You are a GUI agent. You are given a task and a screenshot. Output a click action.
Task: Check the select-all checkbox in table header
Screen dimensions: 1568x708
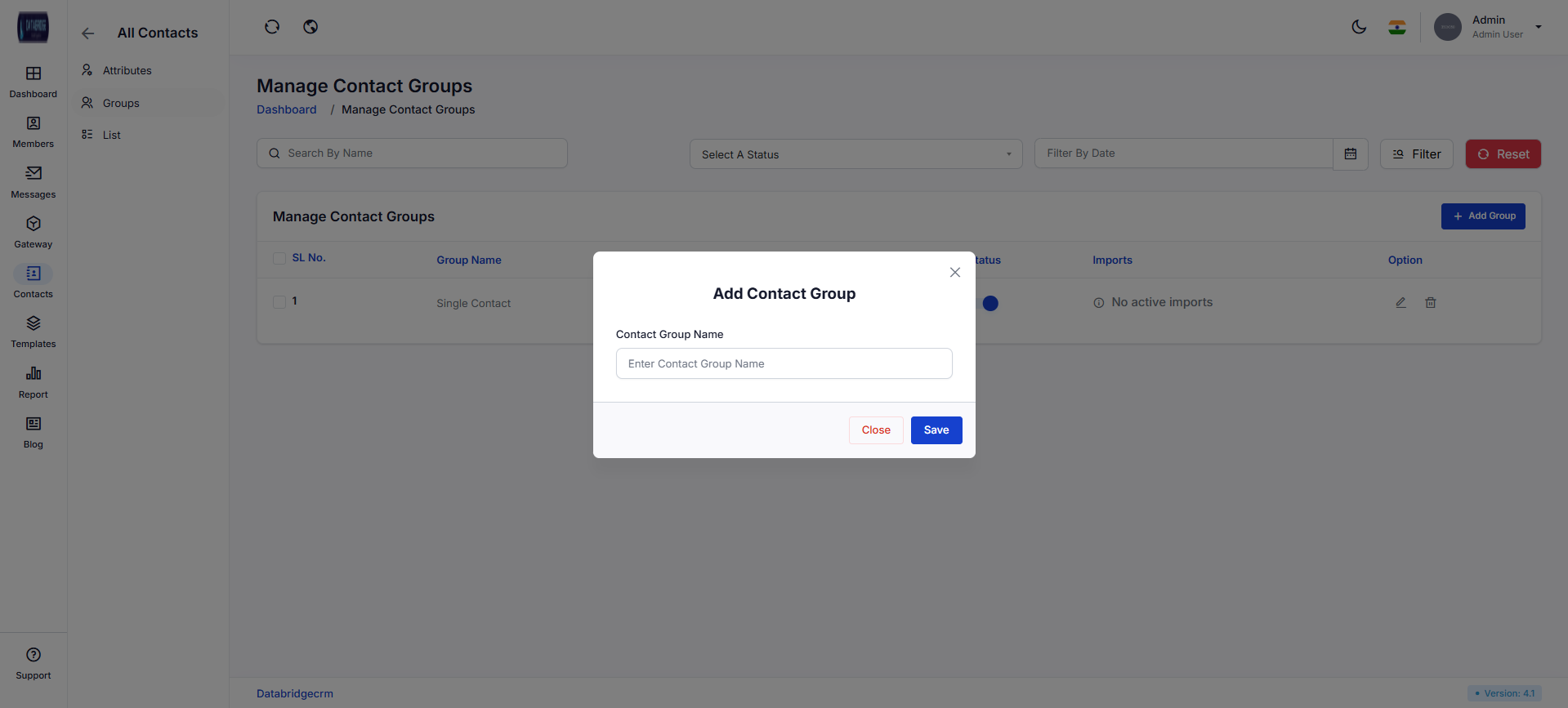279,259
